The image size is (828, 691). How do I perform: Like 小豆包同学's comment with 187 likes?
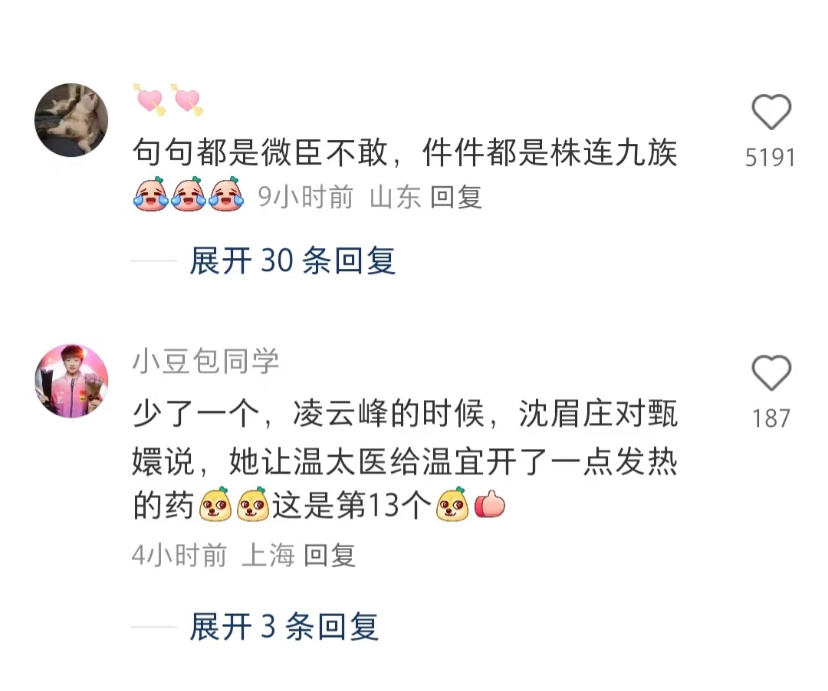(x=771, y=373)
